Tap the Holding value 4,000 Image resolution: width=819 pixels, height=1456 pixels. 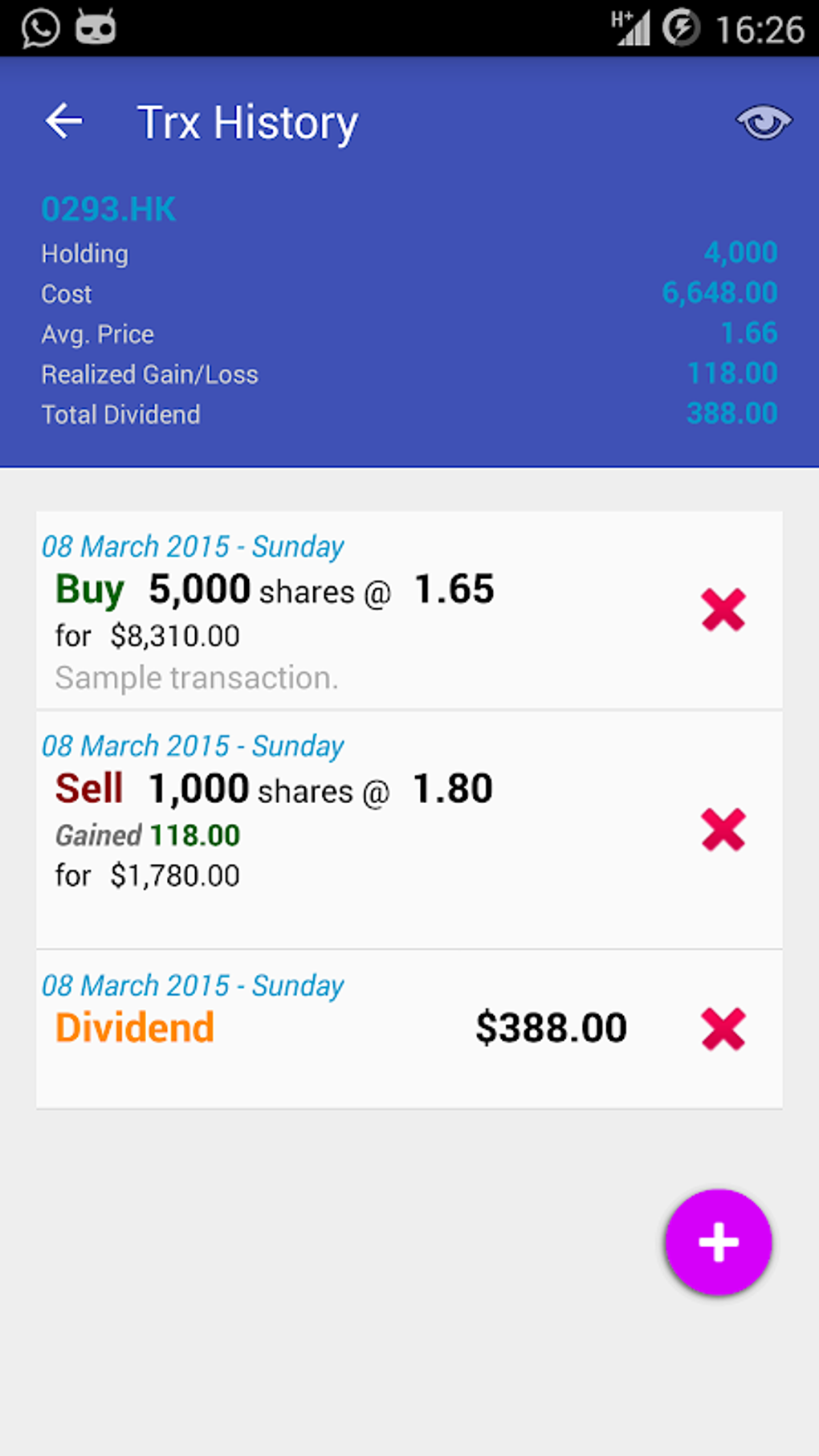pos(740,253)
